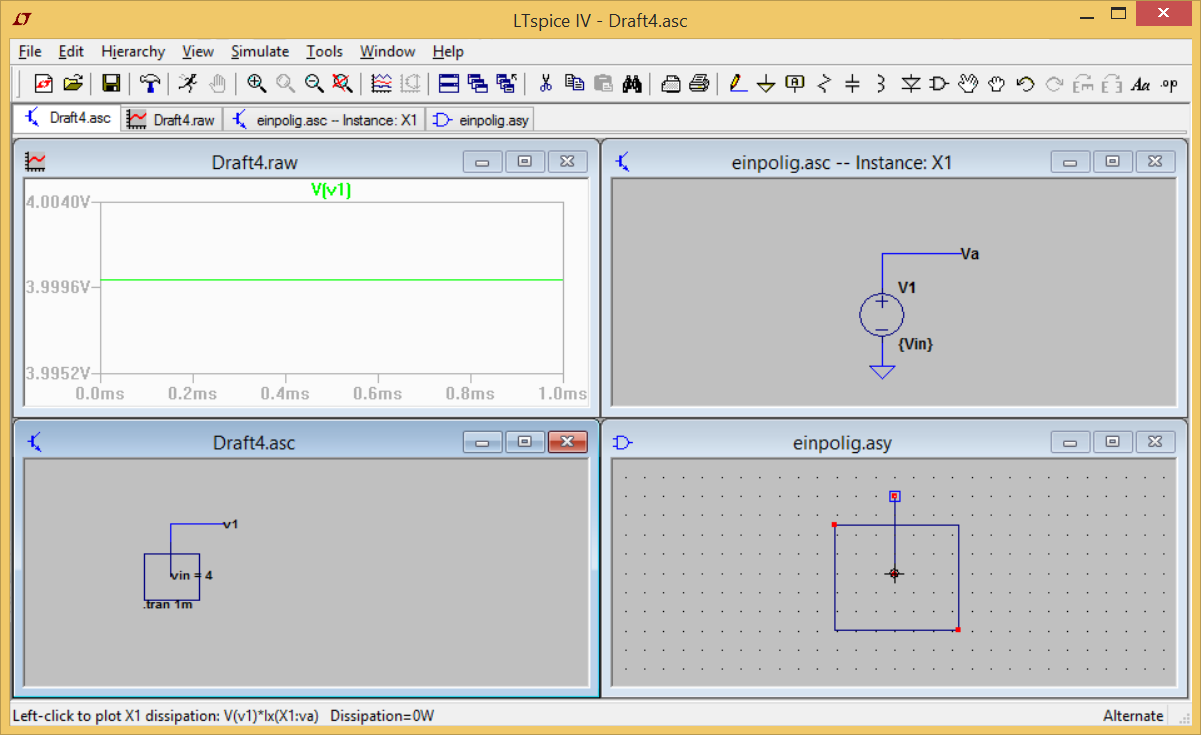
Task: Open a file via the folder icon
Action: tap(72, 84)
